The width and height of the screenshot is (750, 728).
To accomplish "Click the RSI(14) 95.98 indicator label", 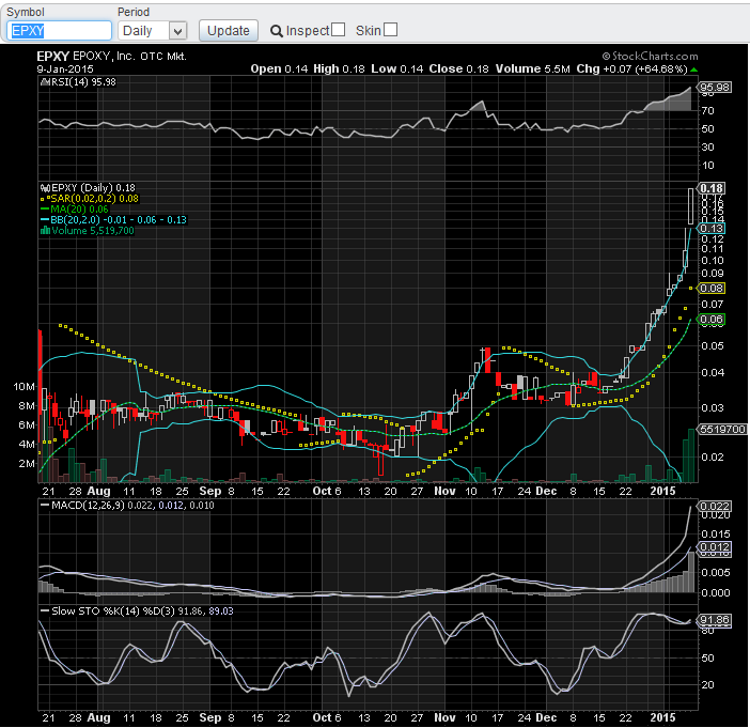I will click(78, 82).
